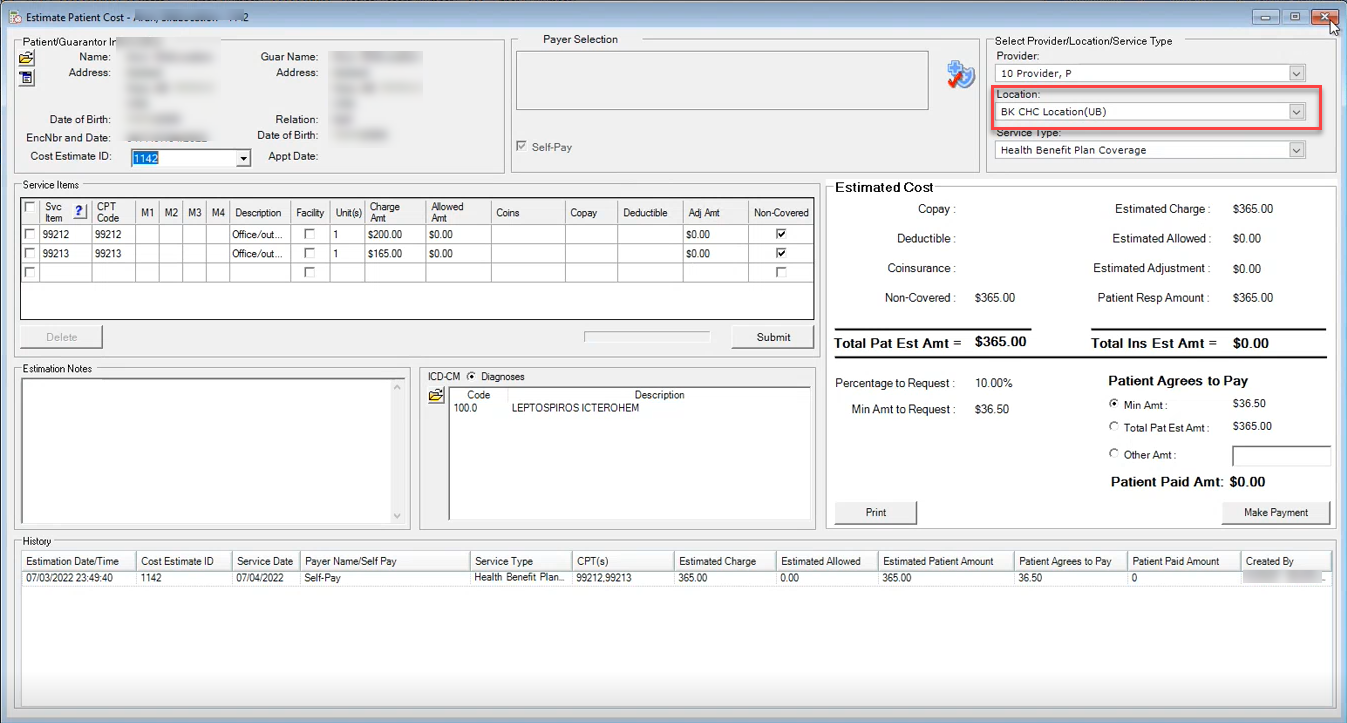
Task: Toggle Facility checkbox for 99212 row
Action: pyautogui.click(x=310, y=234)
